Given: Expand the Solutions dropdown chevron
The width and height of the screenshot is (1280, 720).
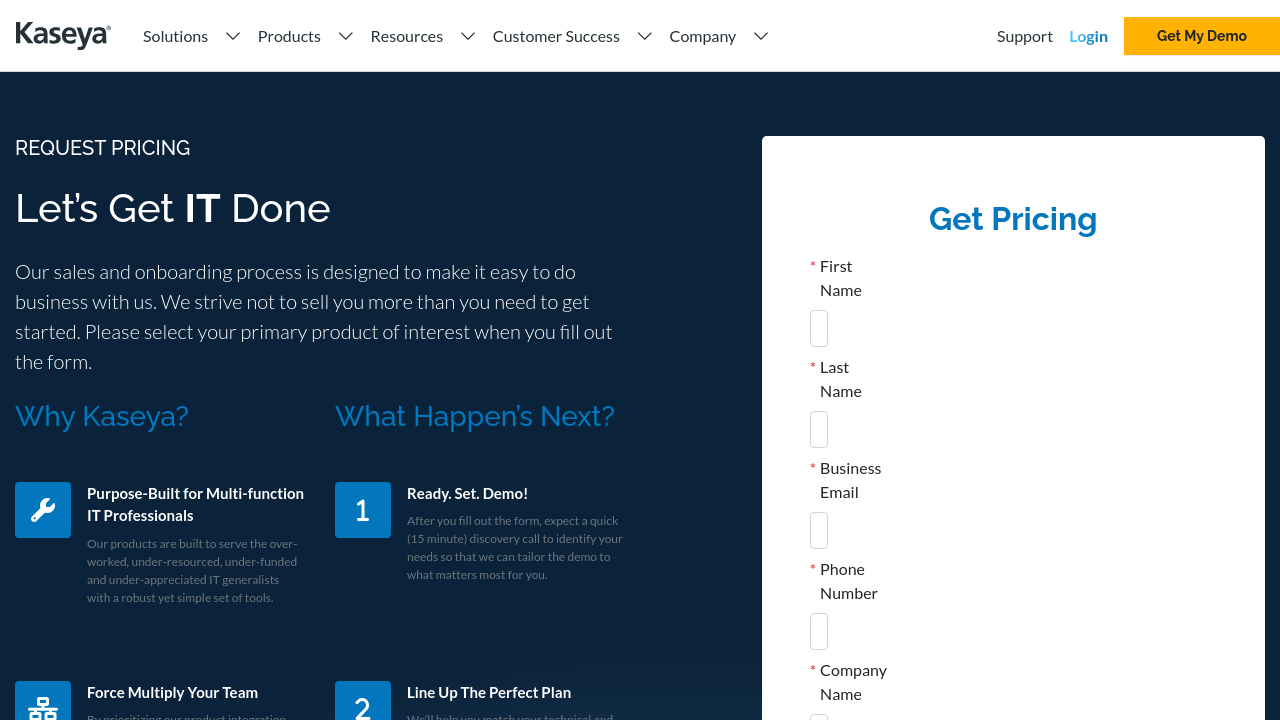Looking at the screenshot, I should point(233,36).
